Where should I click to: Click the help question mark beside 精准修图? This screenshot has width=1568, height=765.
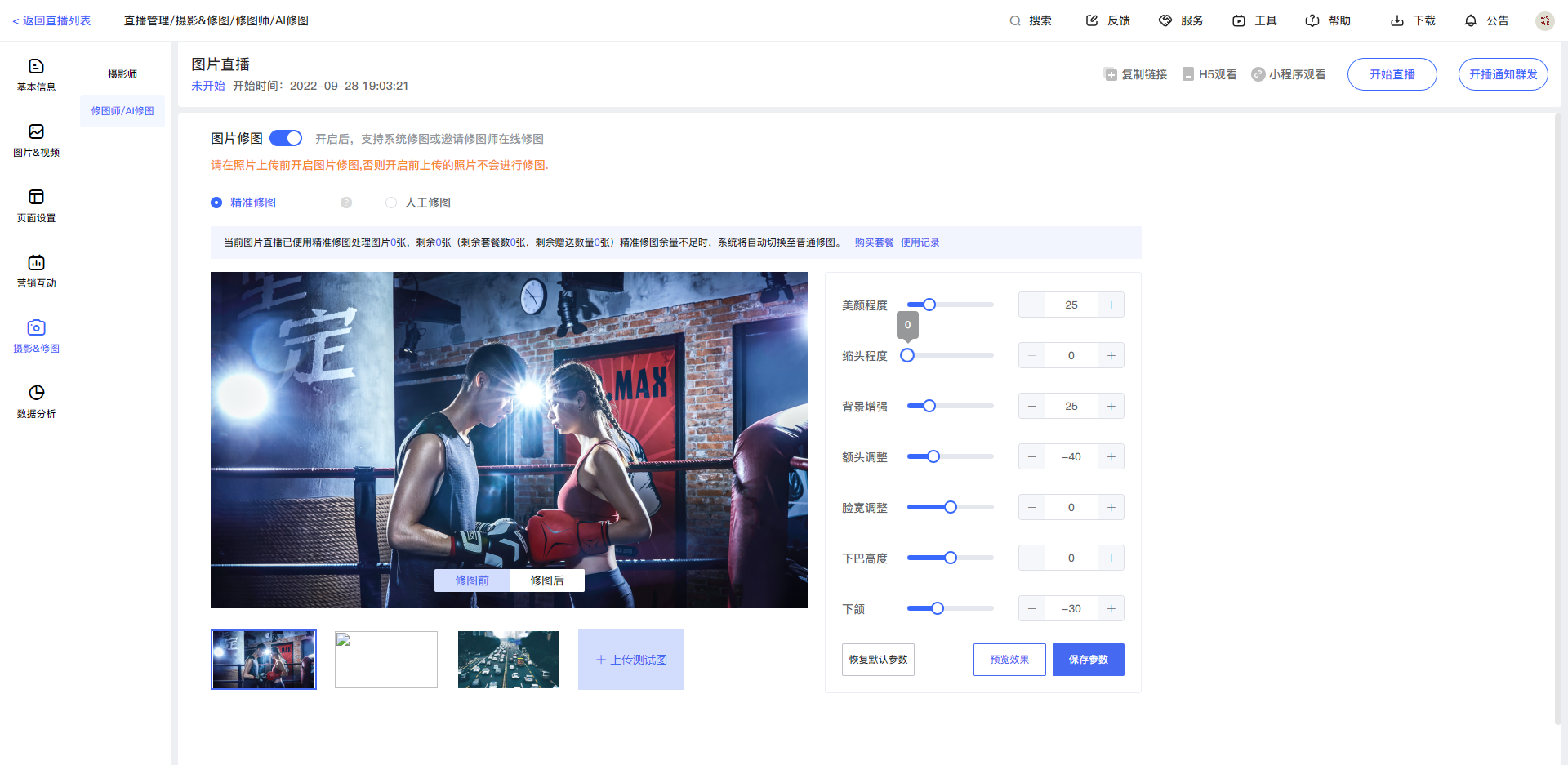click(346, 202)
